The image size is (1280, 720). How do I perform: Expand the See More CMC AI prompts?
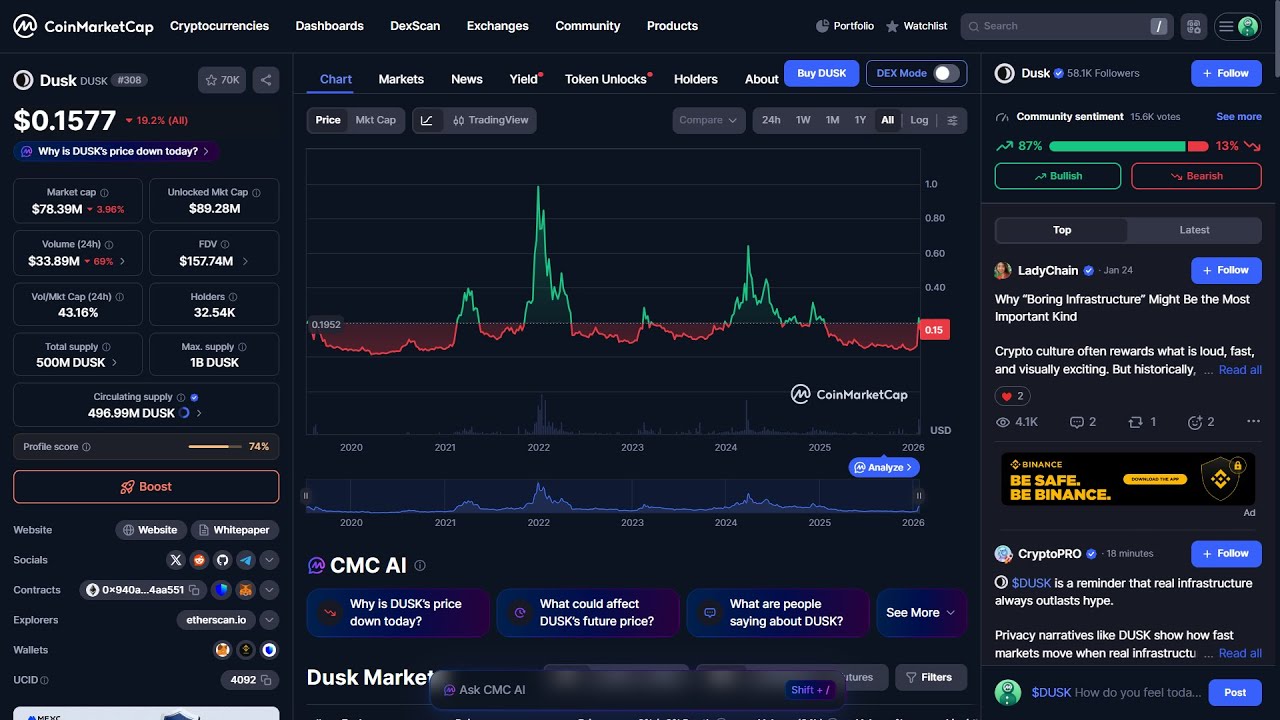922,613
